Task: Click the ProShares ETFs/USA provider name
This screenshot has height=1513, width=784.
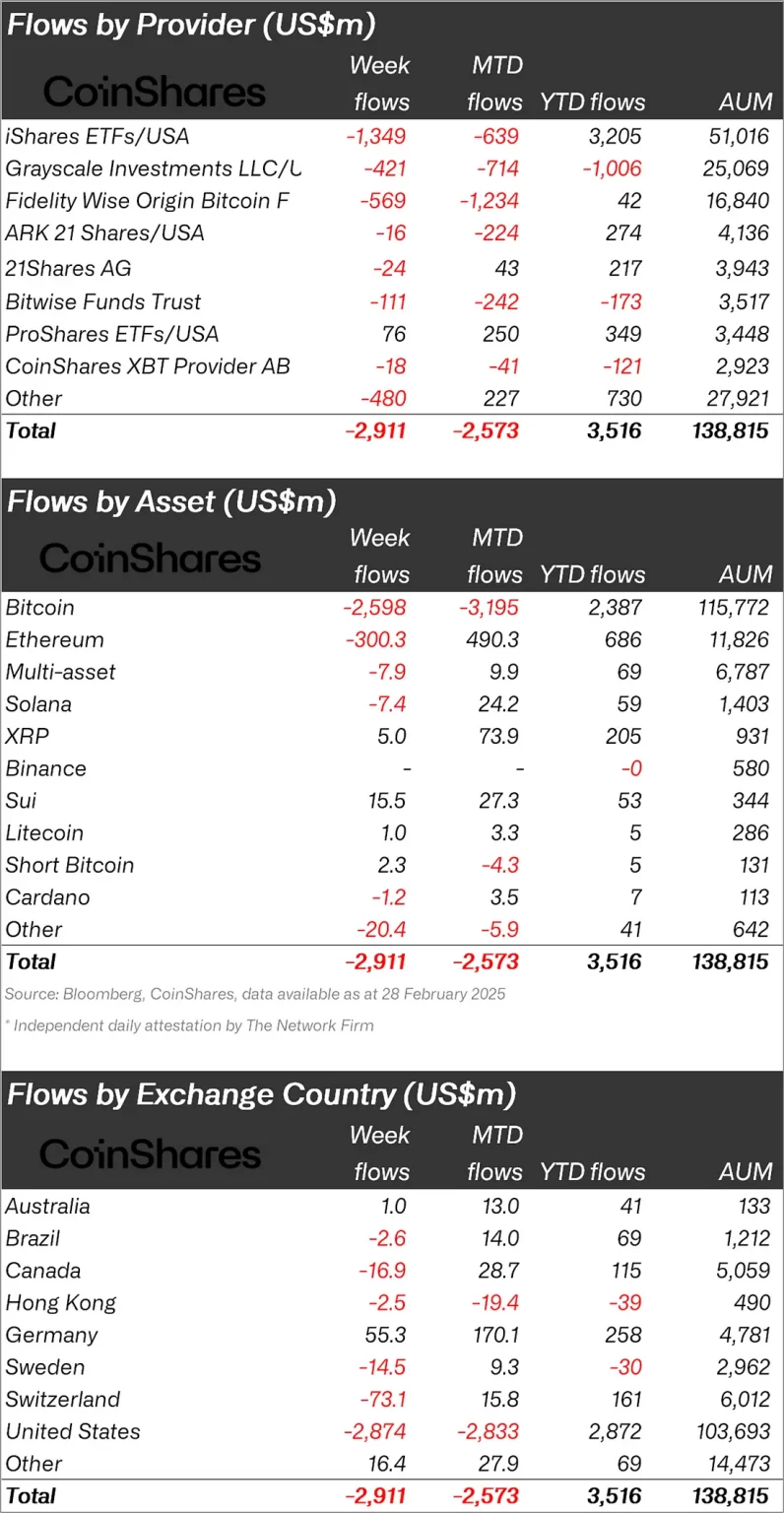Action: (112, 334)
